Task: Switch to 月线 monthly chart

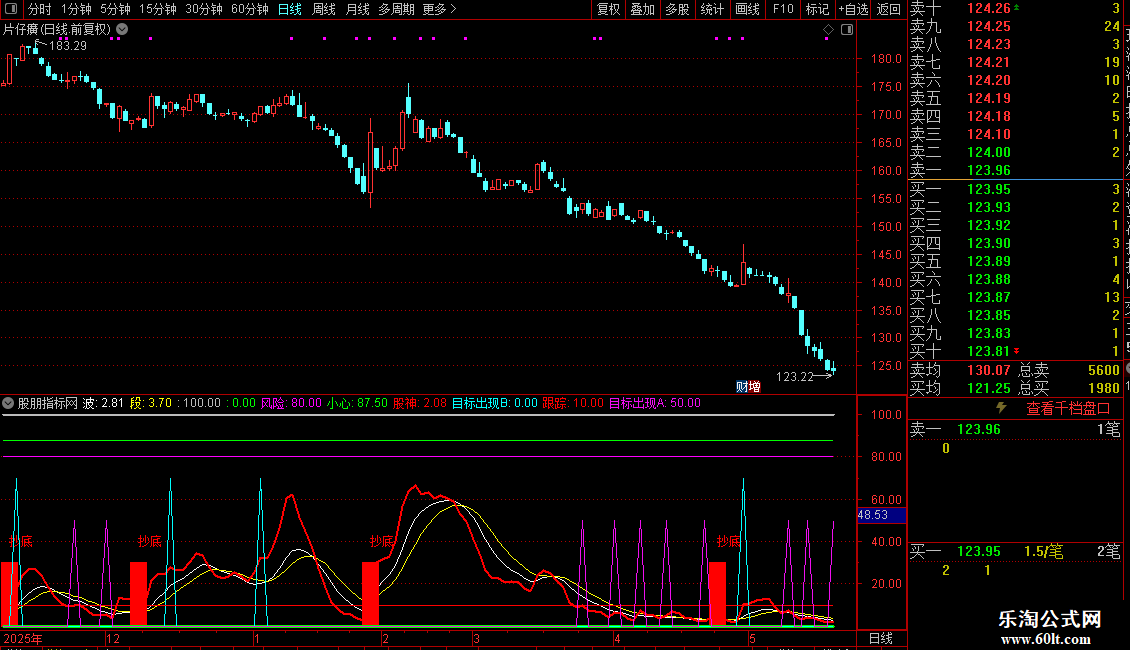Action: tap(357, 9)
